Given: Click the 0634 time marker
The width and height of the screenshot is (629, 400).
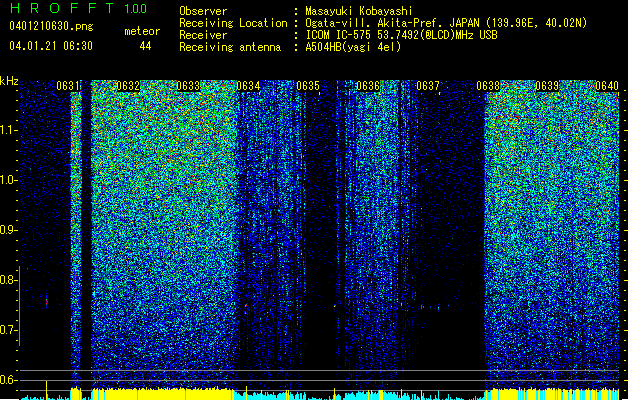Looking at the screenshot, I should click(x=248, y=86).
